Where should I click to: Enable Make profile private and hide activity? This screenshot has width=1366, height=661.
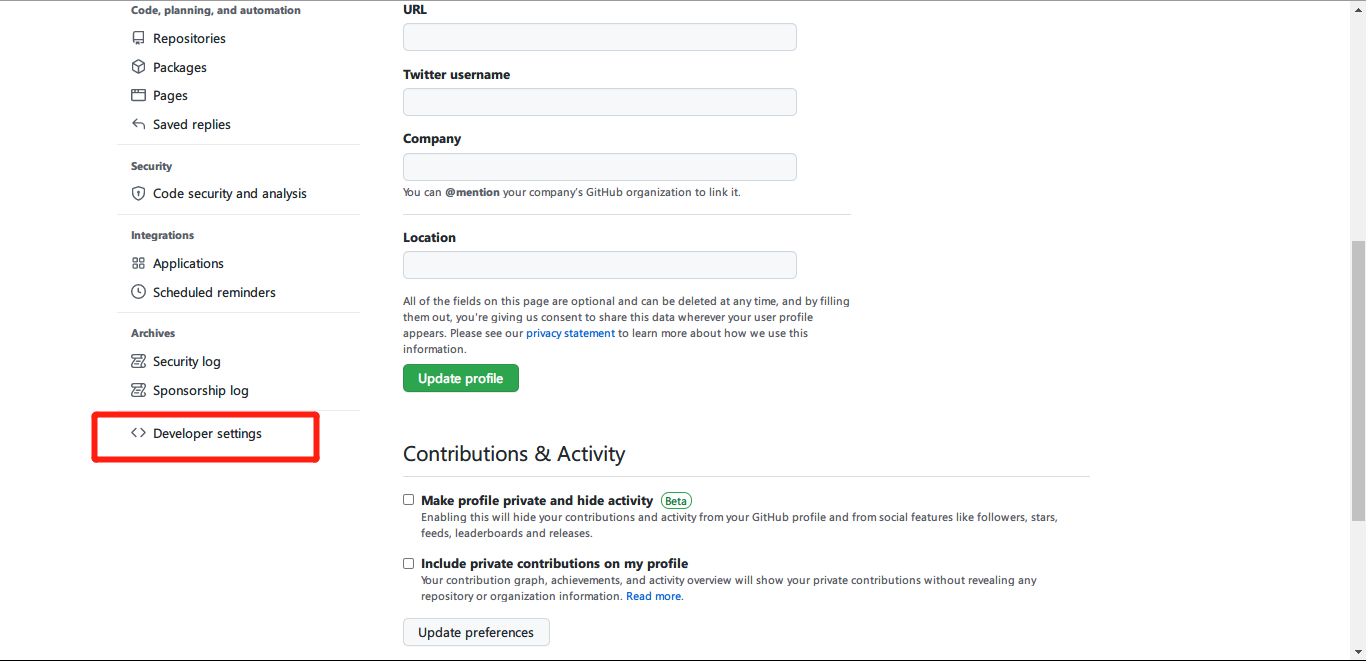tap(408, 500)
